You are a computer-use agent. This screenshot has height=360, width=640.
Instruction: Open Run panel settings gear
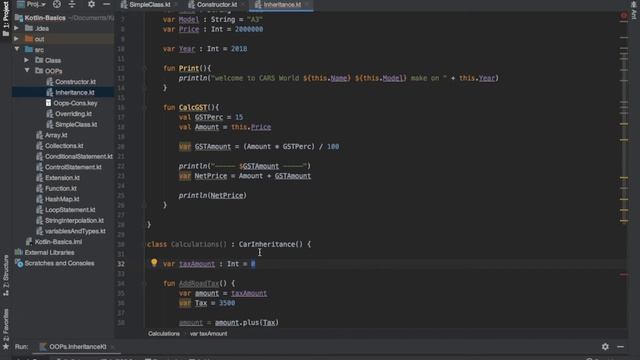pos(605,347)
